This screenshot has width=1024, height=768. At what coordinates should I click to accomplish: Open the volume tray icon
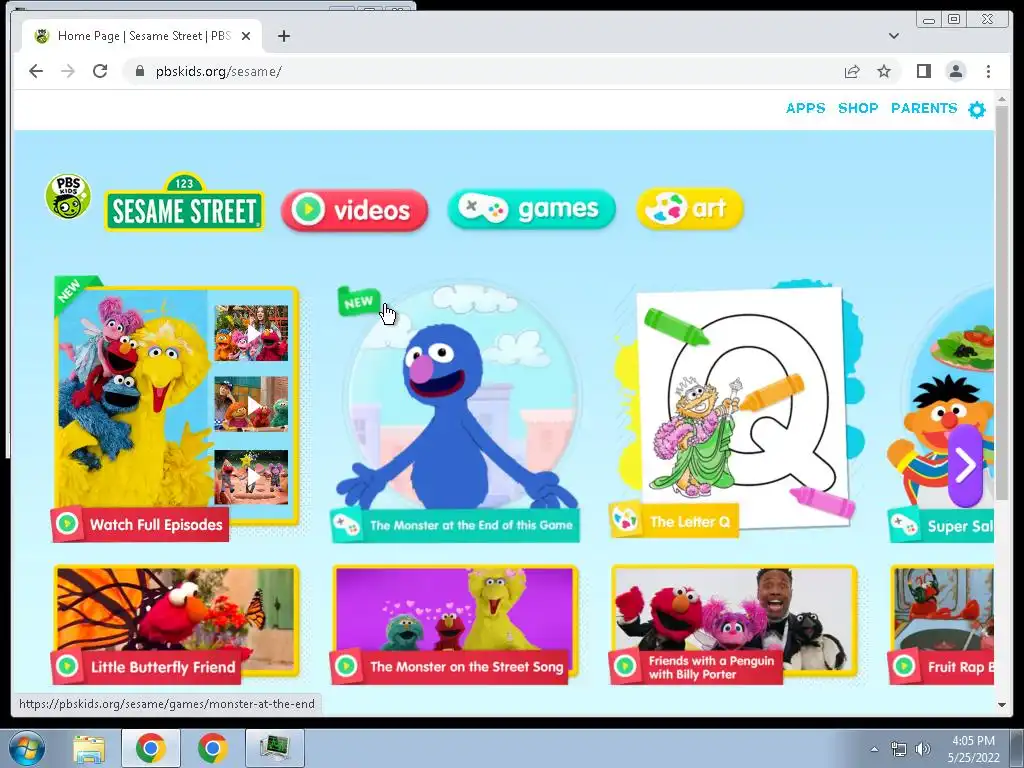[x=922, y=749]
